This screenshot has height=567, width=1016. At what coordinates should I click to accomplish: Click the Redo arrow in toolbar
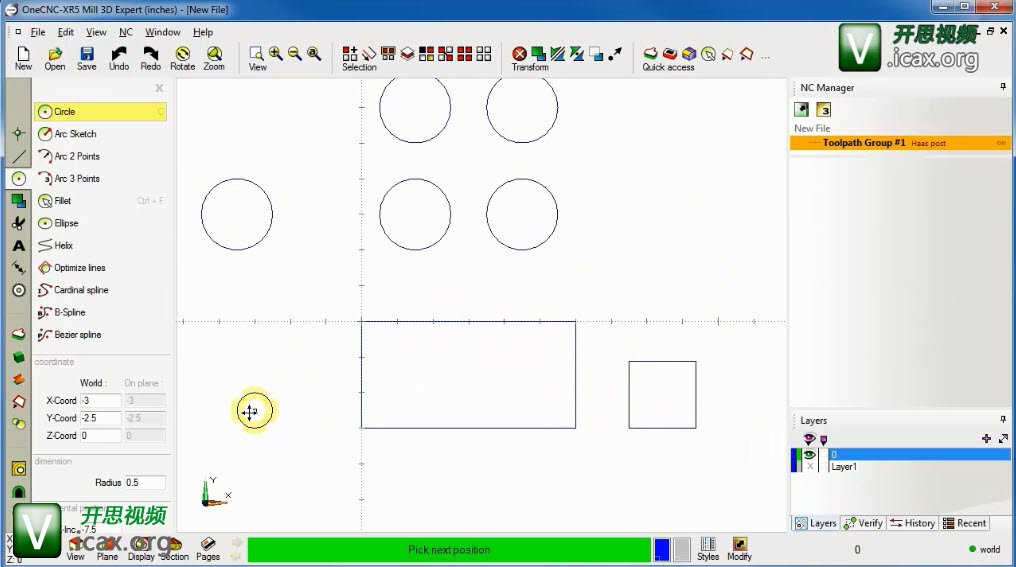coord(150,58)
